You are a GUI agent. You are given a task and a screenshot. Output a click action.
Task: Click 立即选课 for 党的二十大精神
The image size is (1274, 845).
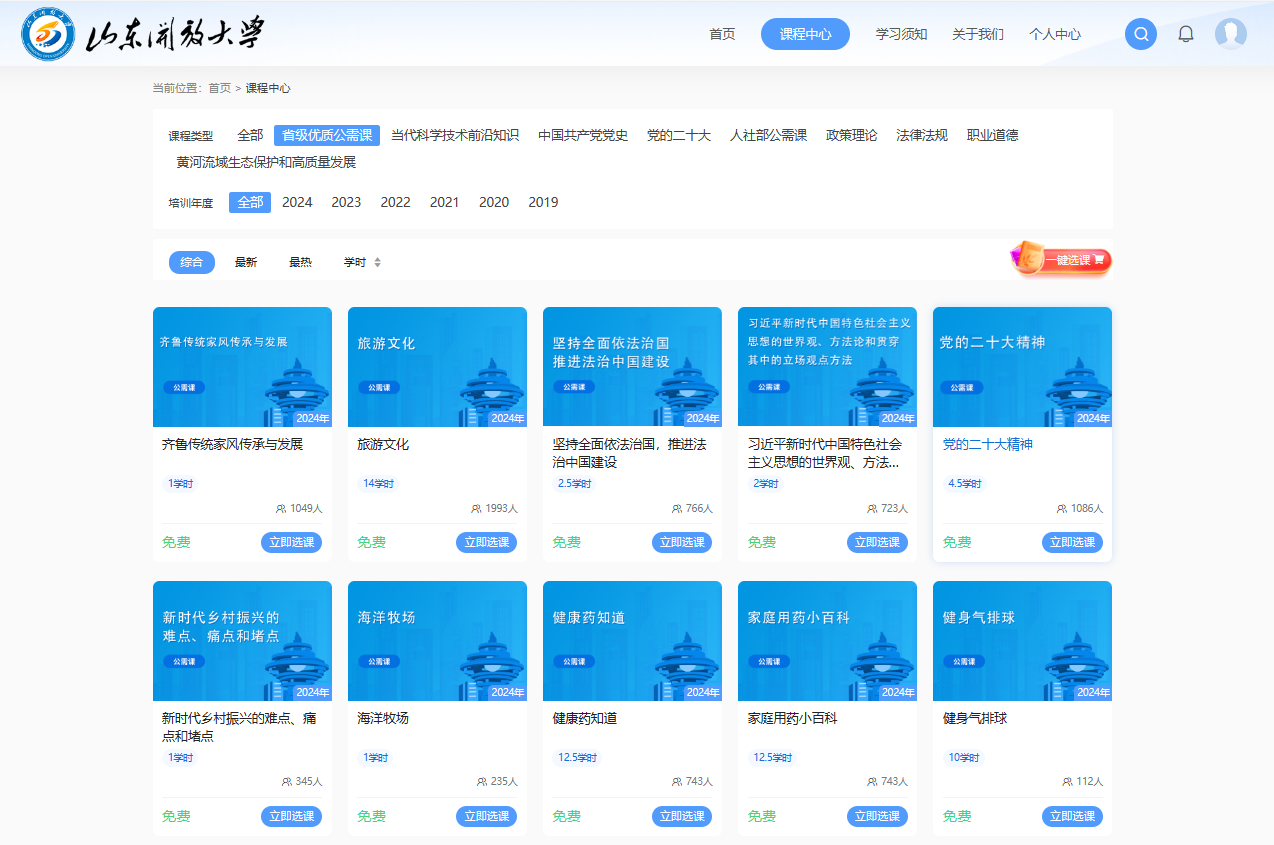1072,542
